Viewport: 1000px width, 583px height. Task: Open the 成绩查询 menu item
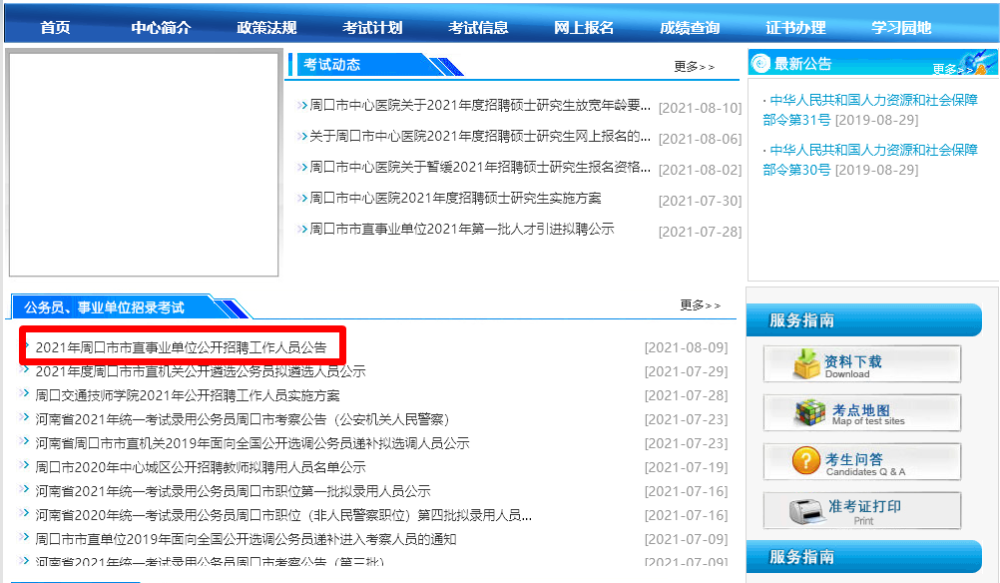point(693,27)
